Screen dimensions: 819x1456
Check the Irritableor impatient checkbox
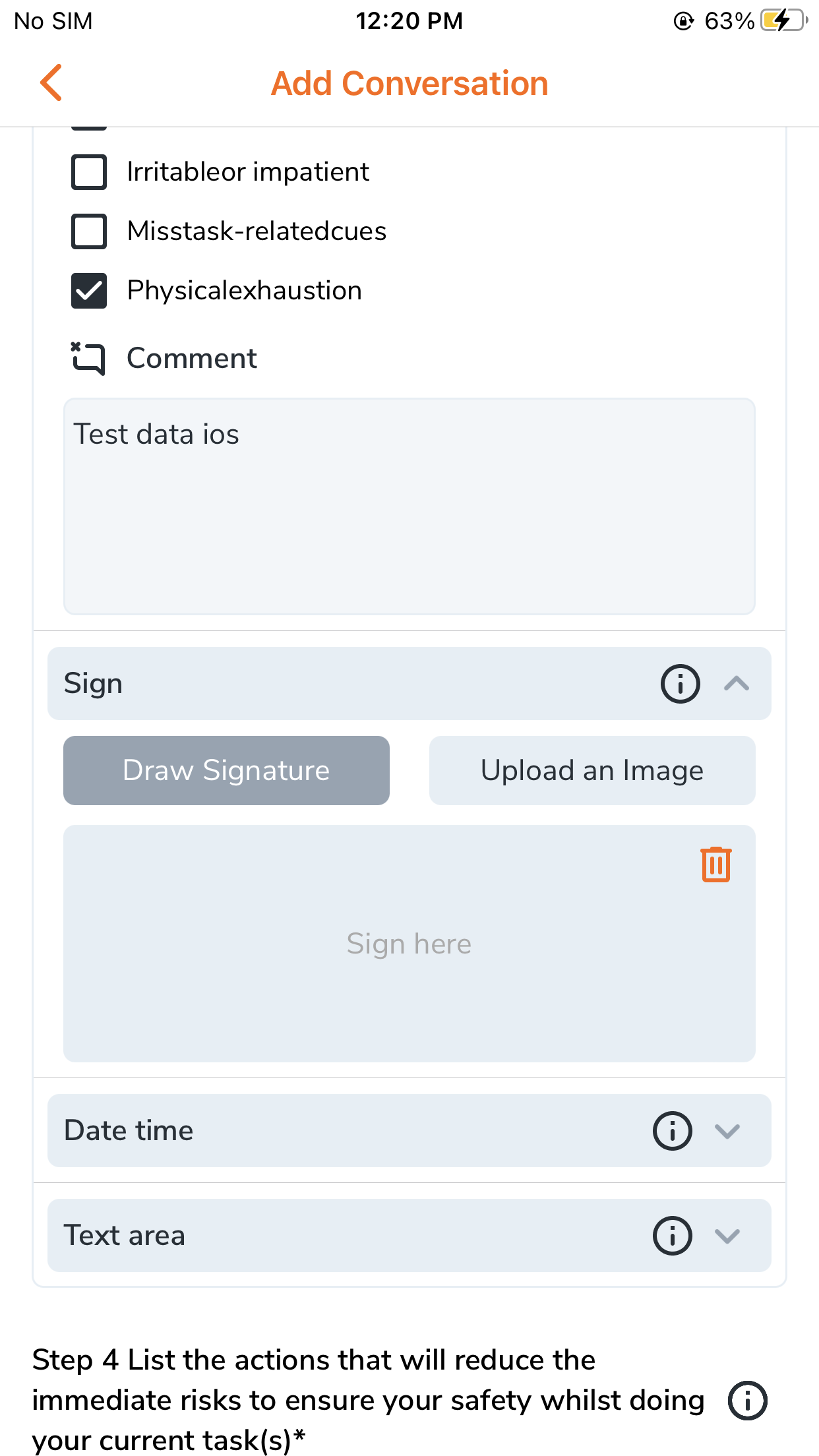click(89, 172)
